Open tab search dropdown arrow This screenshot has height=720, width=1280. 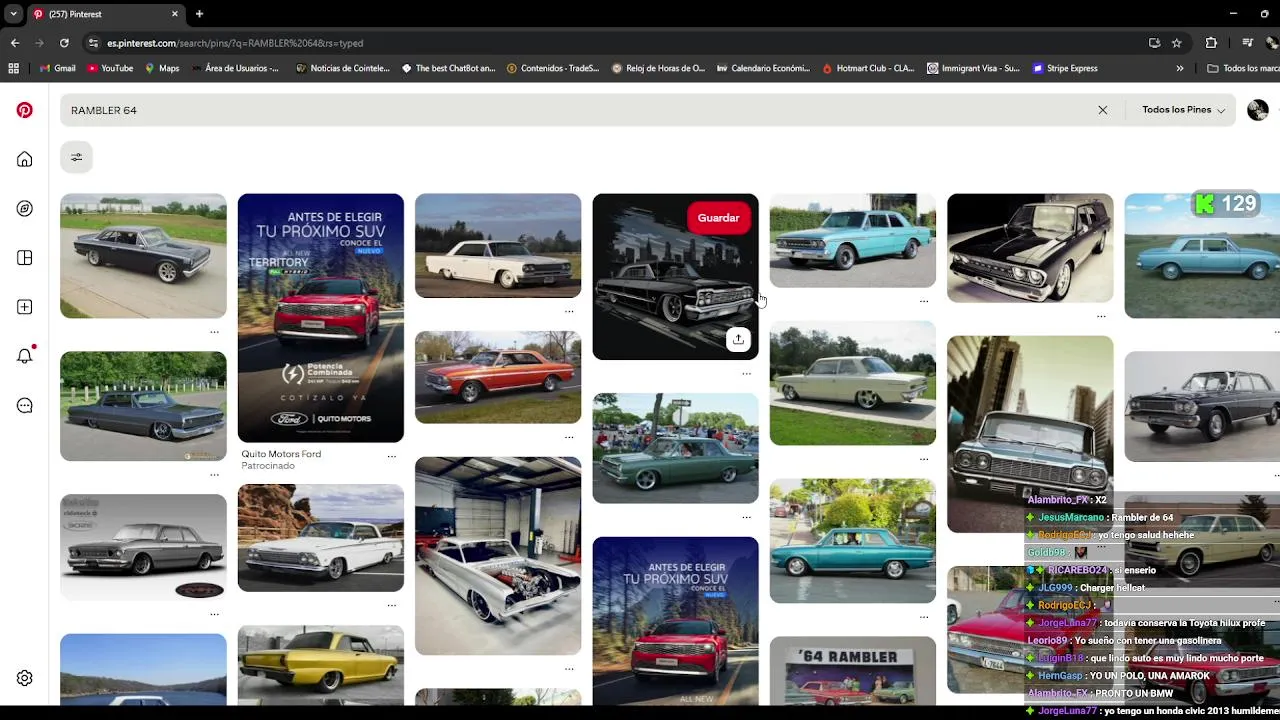click(13, 14)
